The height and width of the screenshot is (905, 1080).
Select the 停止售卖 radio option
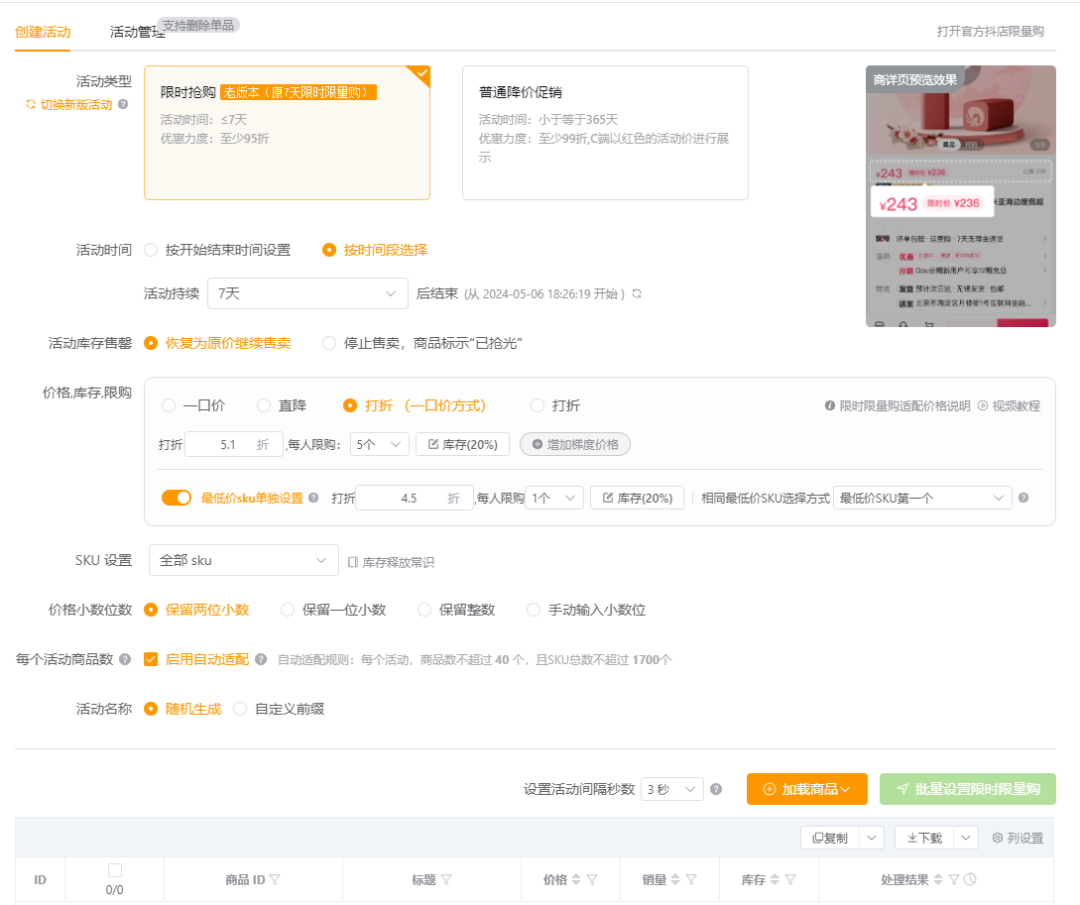[329, 343]
